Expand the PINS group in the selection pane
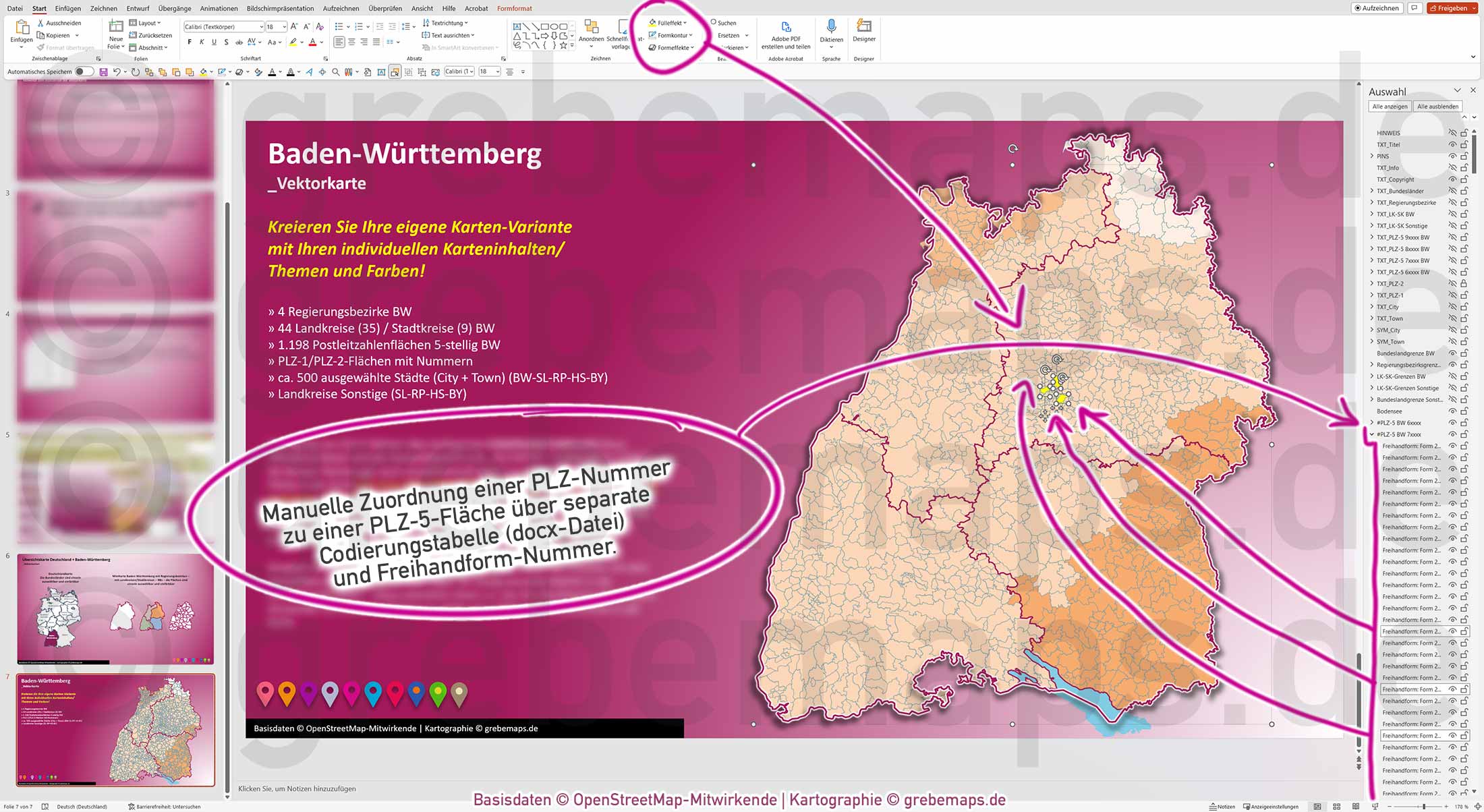Screen dimensions: 1484x812 [1373, 156]
